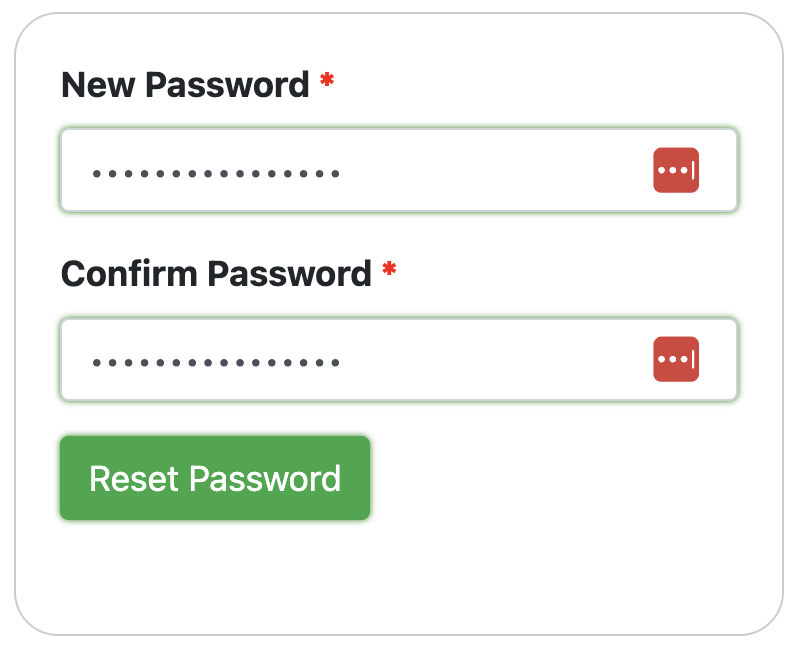Click before the first dot in Confirm Password
This screenshot has width=800, height=648.
(x=87, y=361)
